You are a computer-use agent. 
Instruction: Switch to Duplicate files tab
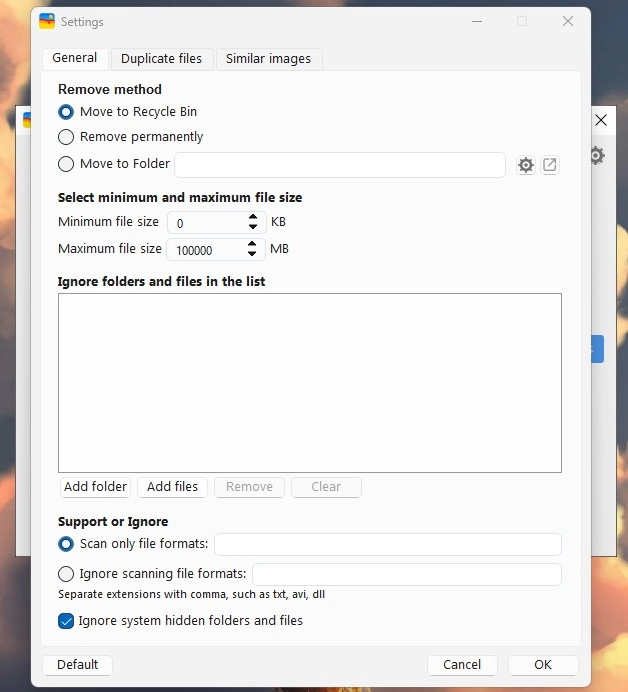pyautogui.click(x=162, y=59)
